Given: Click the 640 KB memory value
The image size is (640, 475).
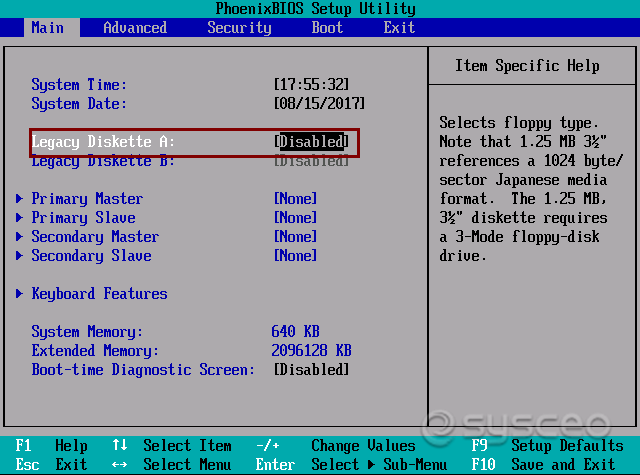Looking at the screenshot, I should click(296, 331).
